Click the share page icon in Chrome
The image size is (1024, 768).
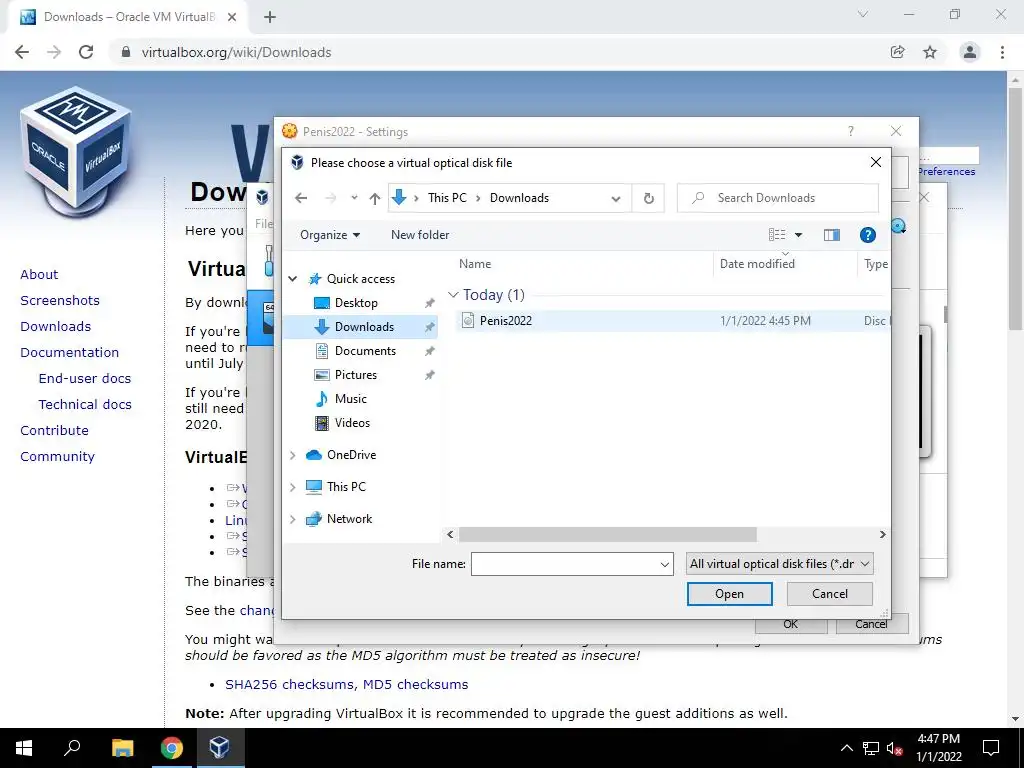click(x=897, y=52)
